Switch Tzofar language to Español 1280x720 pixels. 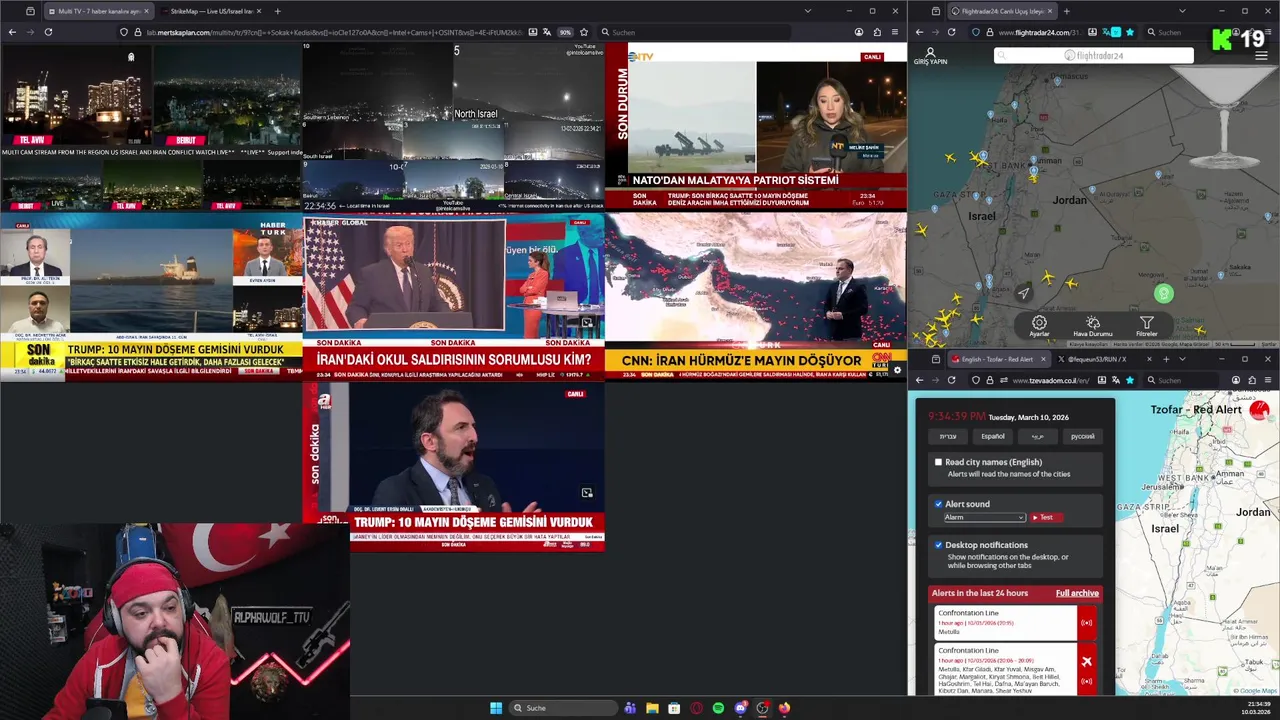992,436
